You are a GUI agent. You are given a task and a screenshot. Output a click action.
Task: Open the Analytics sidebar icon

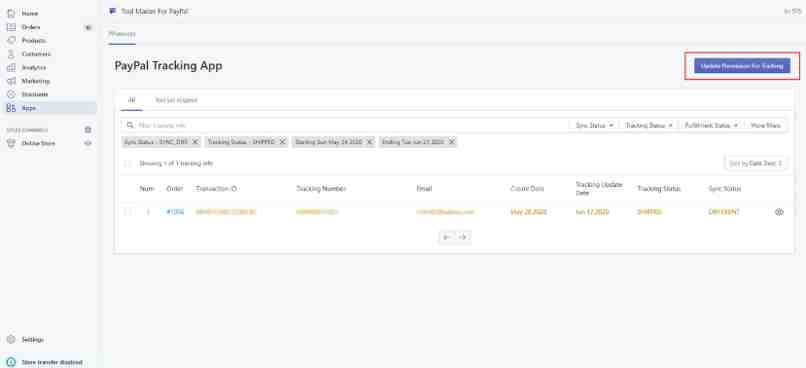point(11,67)
